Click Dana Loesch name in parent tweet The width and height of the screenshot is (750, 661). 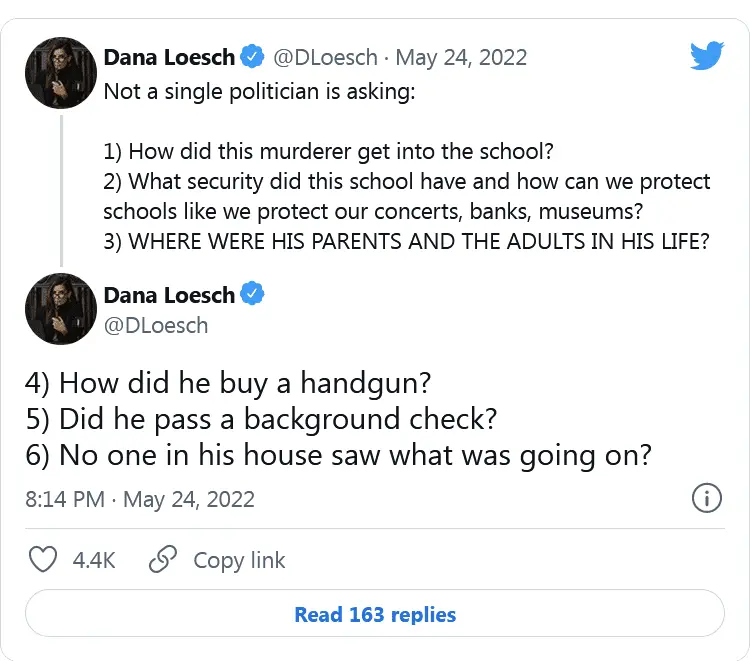[169, 57]
